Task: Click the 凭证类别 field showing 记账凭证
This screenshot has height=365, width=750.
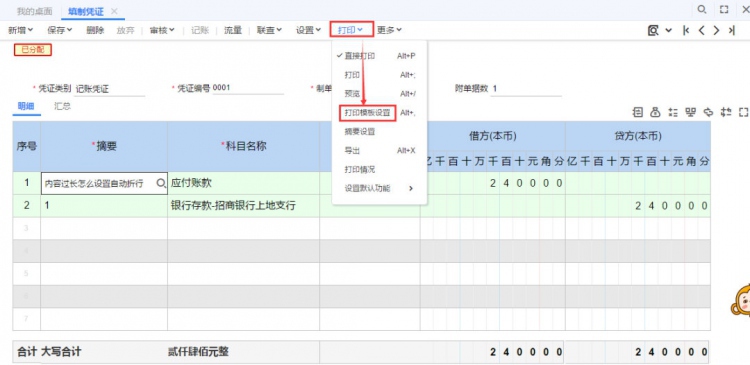Action: click(110, 89)
